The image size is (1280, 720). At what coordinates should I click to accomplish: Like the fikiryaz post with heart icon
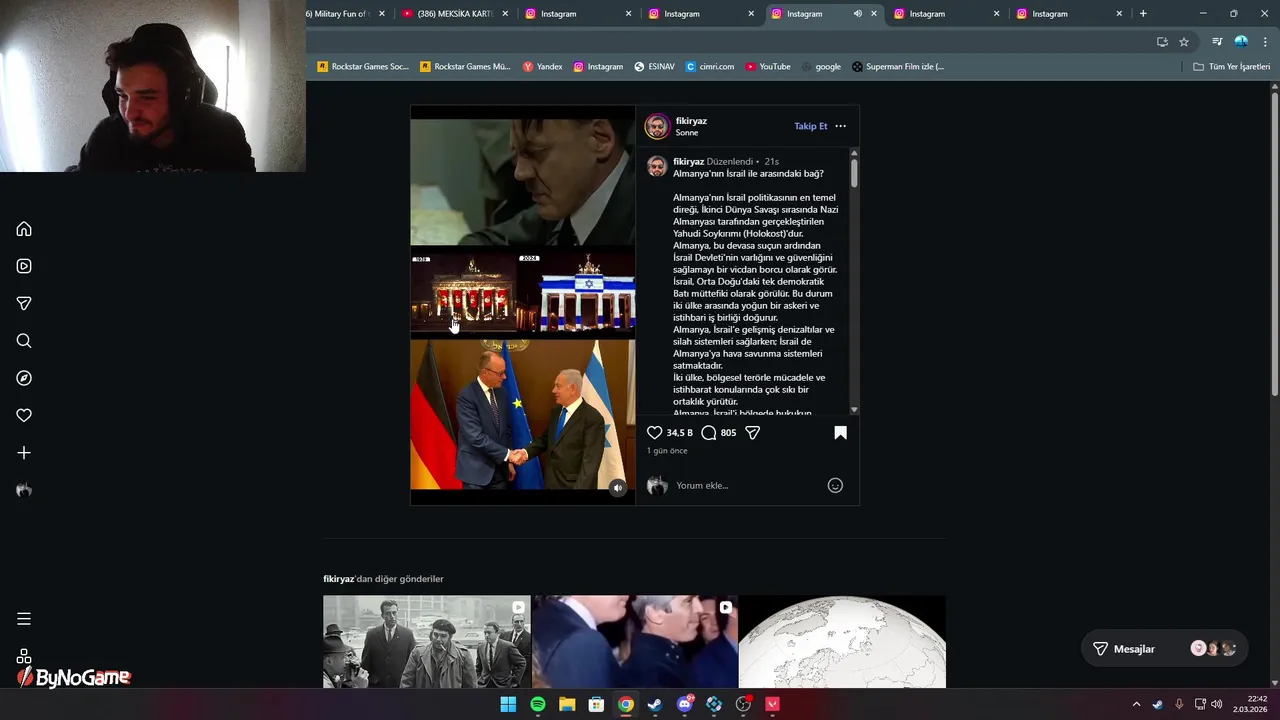coord(654,432)
